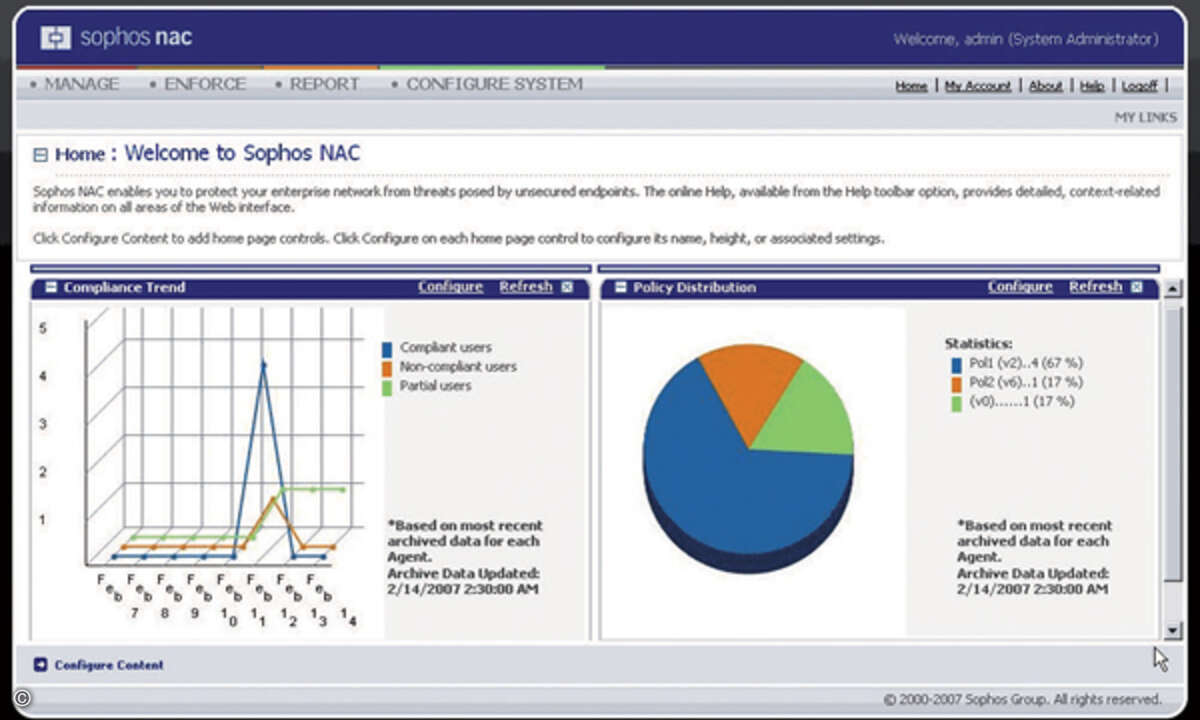Viewport: 1200px width, 720px height.
Task: Click the Configure Content link
Action: click(109, 665)
